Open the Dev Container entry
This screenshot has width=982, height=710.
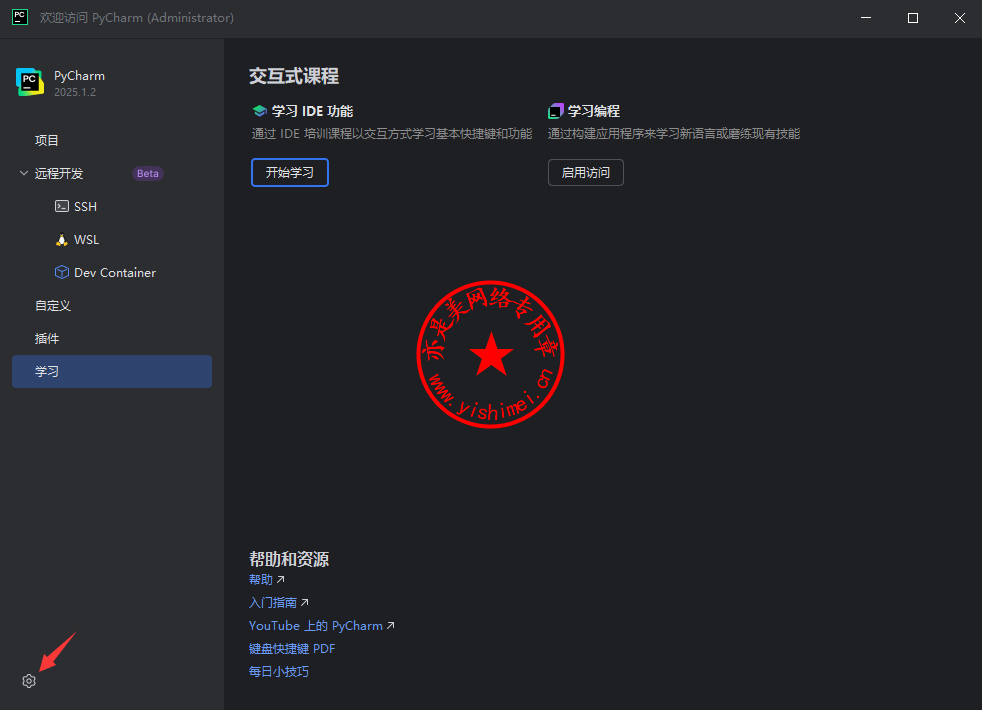pos(115,272)
